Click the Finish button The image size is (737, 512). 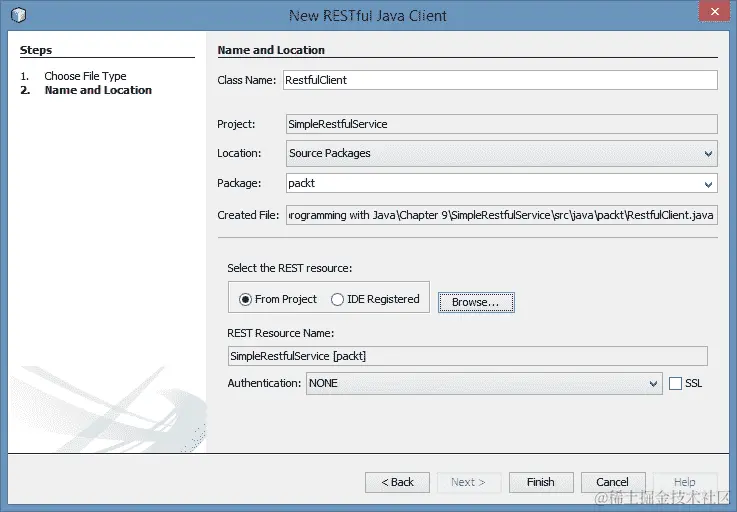click(x=541, y=482)
